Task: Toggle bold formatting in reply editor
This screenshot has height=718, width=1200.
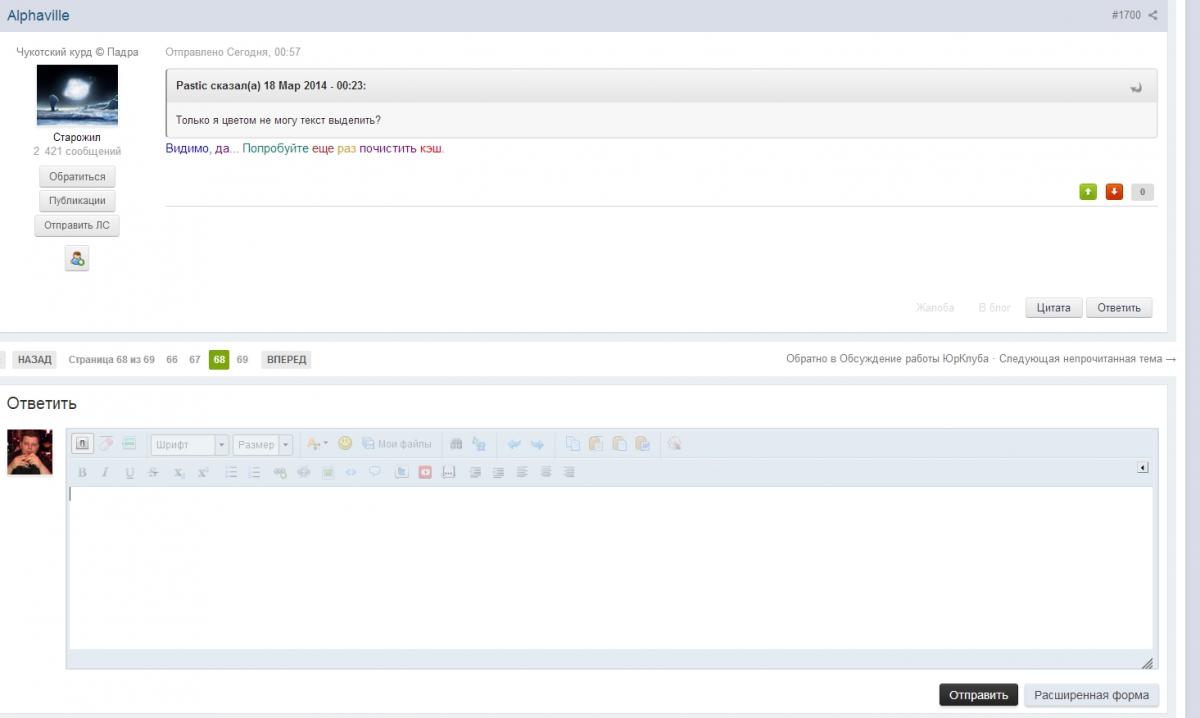Action: [x=82, y=473]
